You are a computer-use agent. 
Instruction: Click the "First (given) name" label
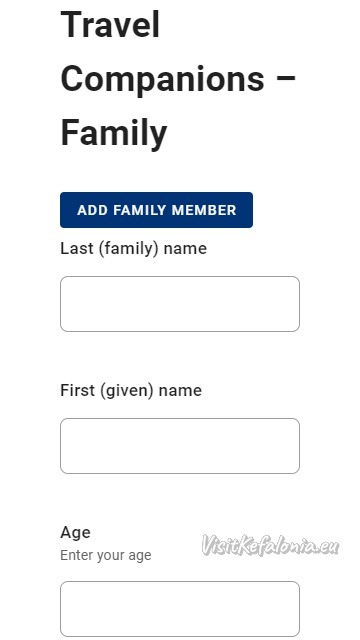click(131, 390)
